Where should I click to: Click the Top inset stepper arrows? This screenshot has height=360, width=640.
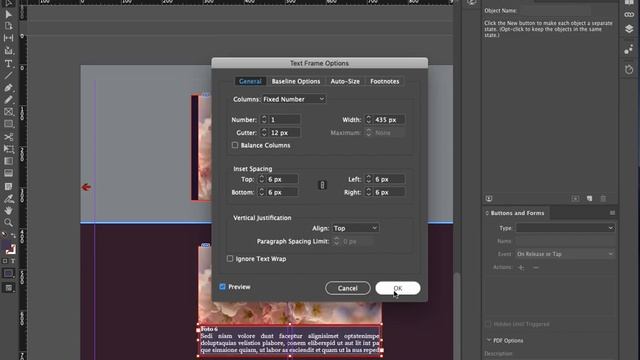coord(262,179)
